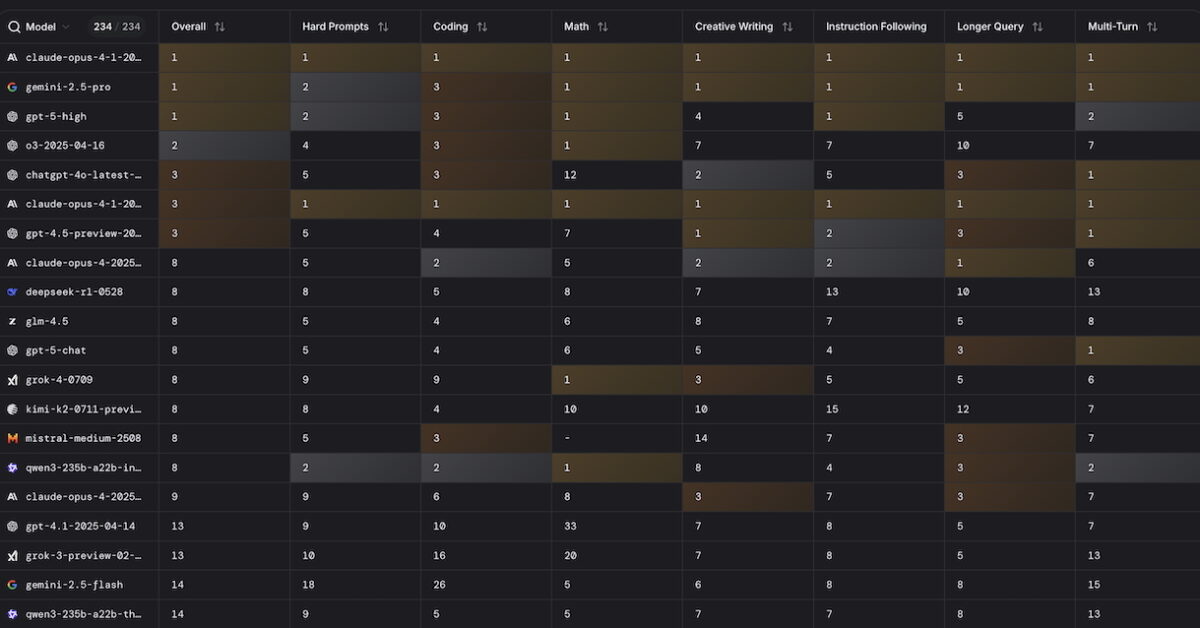Click Instruction Following rank 13 for deepseek-r1-0528
The image size is (1200, 628).
click(x=832, y=292)
